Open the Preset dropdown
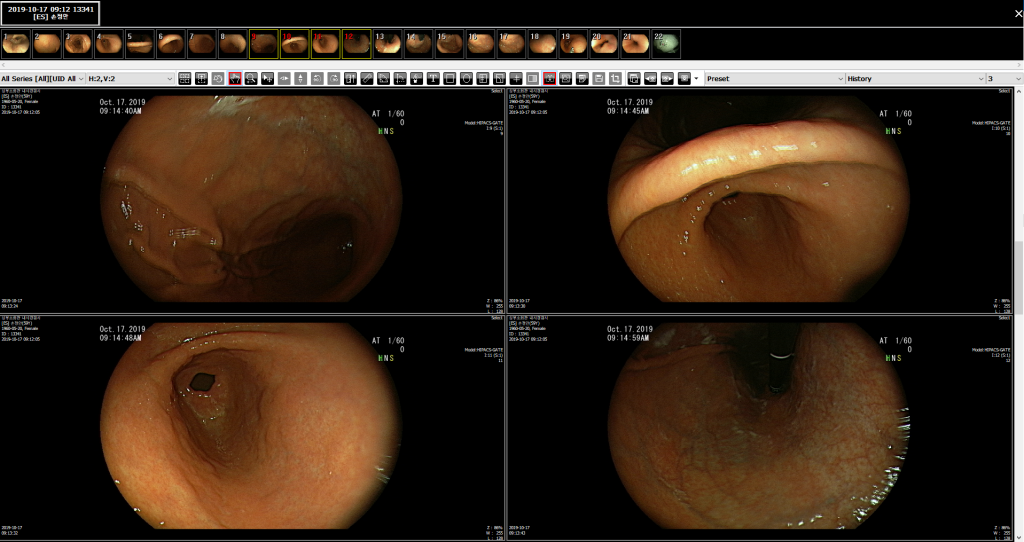Screen dimensions: 1024x542 (x=775, y=78)
